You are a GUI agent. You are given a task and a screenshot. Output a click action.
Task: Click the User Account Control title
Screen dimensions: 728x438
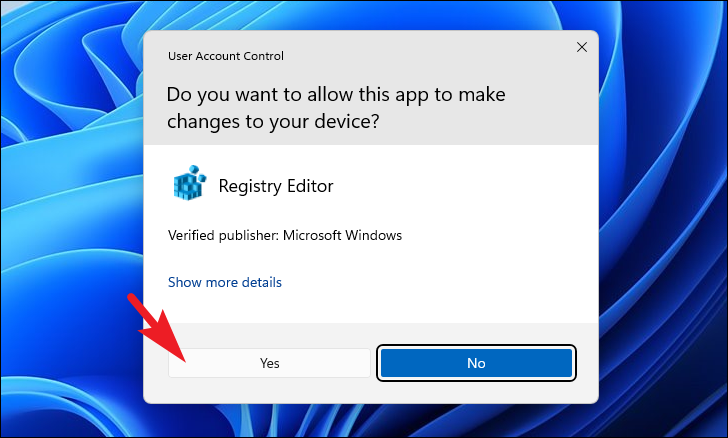point(226,56)
